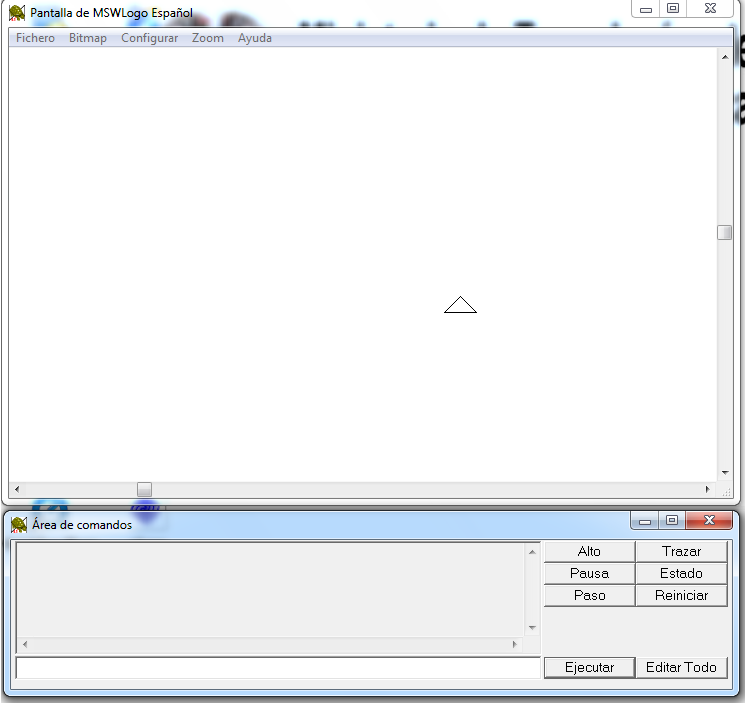Click the history box scroll left arrow

[x=25, y=645]
